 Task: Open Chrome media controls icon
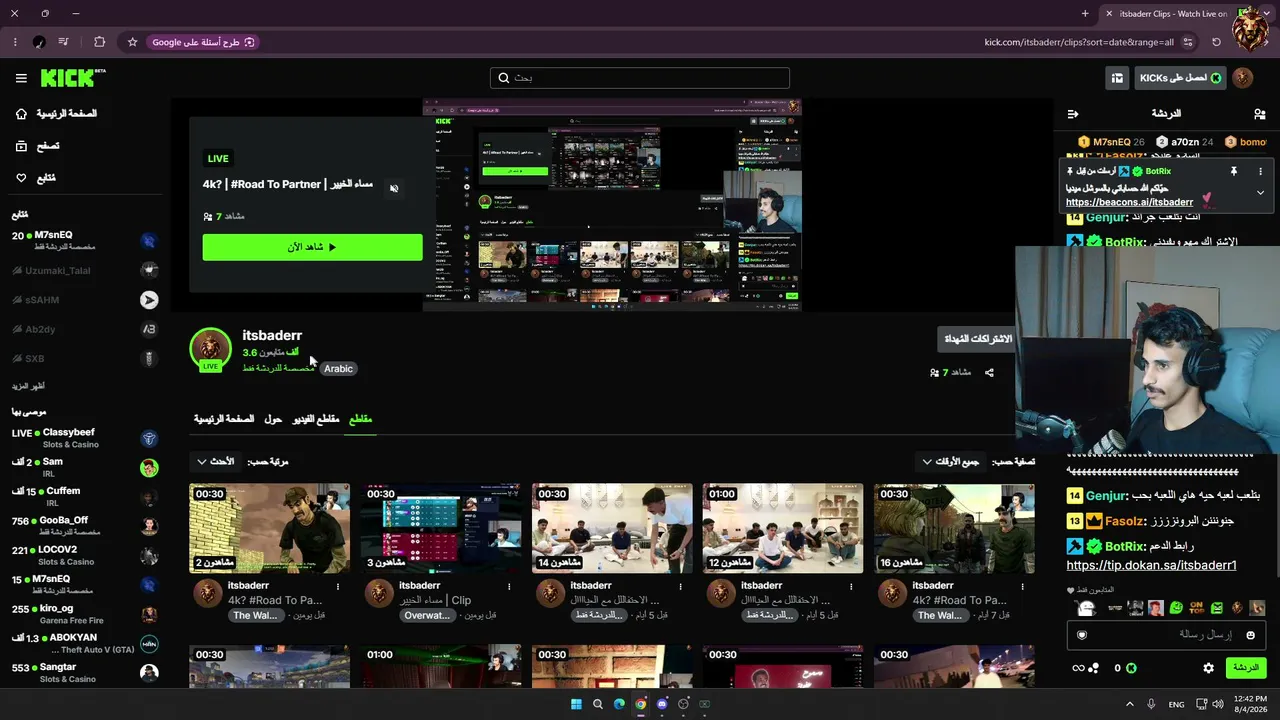click(64, 42)
